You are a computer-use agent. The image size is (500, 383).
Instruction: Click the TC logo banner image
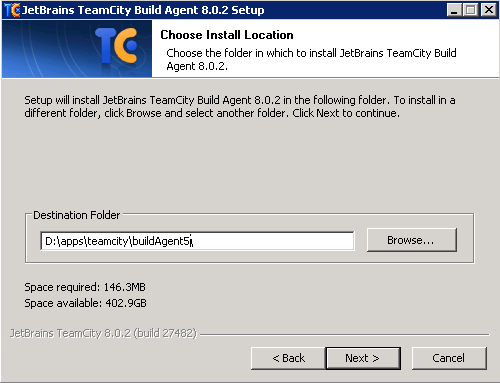pos(77,49)
